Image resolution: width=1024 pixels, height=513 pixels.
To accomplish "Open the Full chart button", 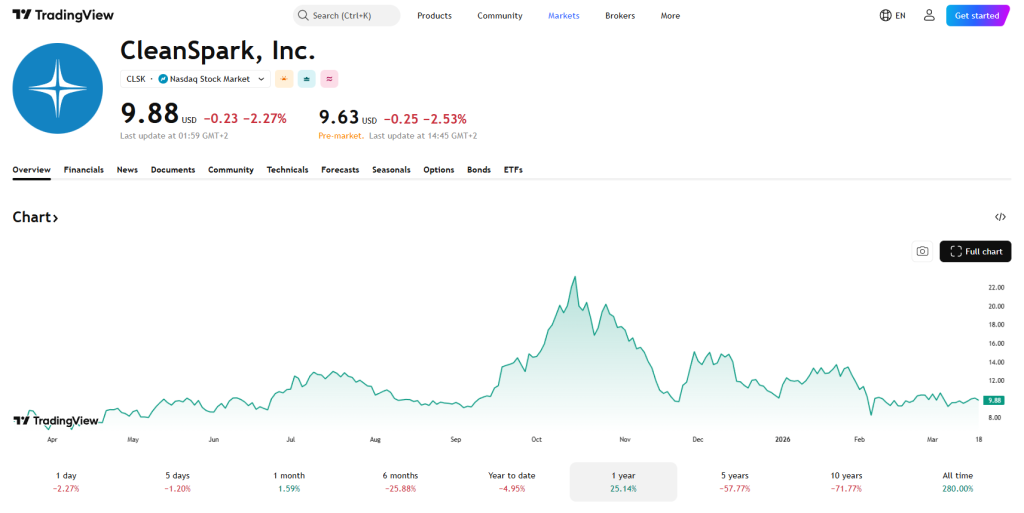I will [x=976, y=251].
